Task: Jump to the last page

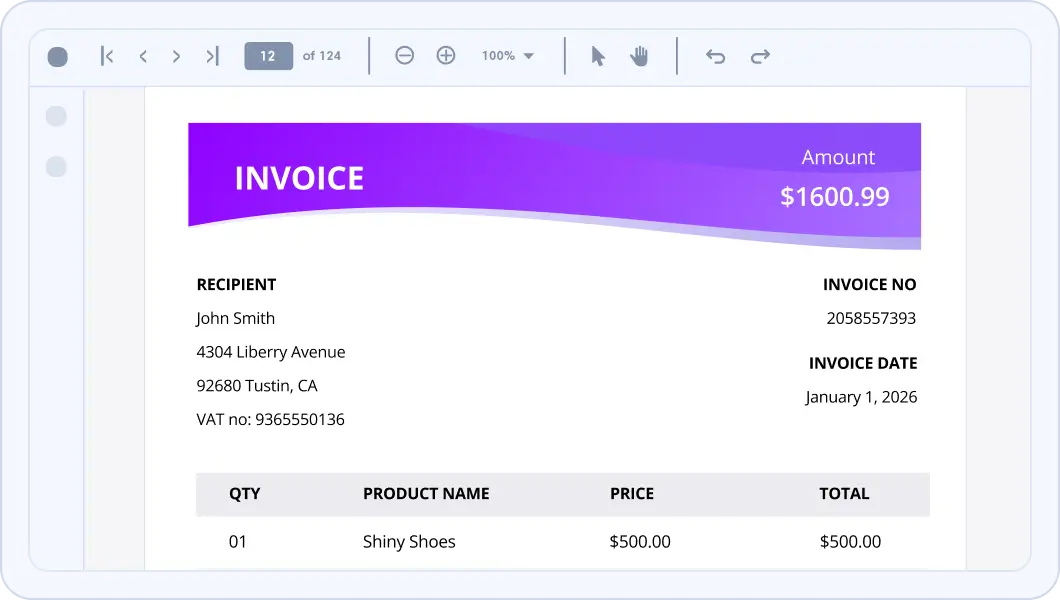Action: click(212, 56)
